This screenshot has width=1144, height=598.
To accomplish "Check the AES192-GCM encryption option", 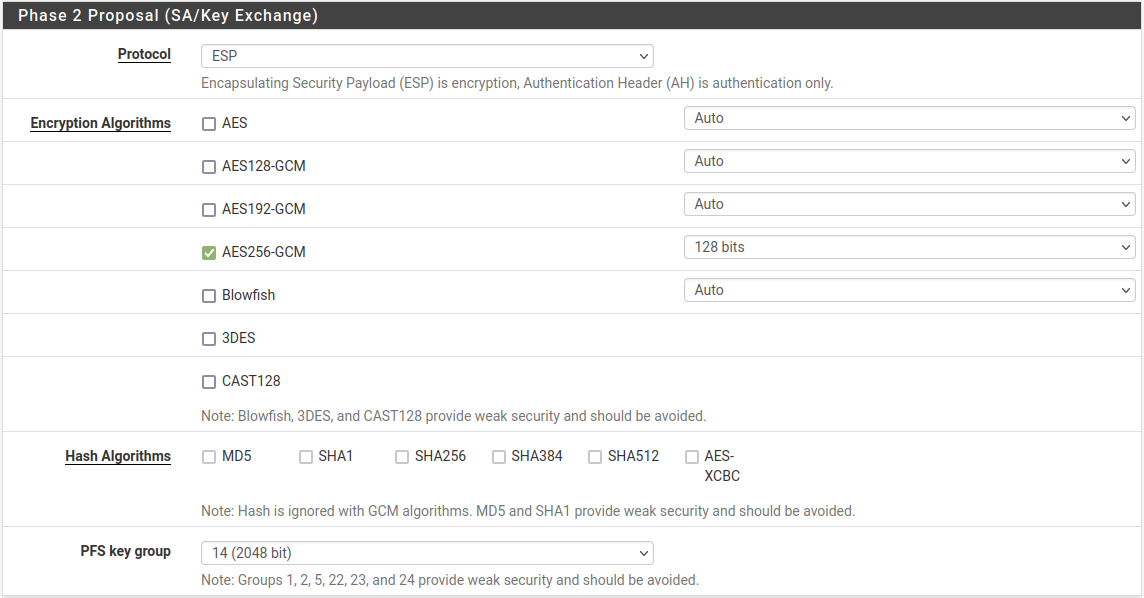I will tap(209, 210).
